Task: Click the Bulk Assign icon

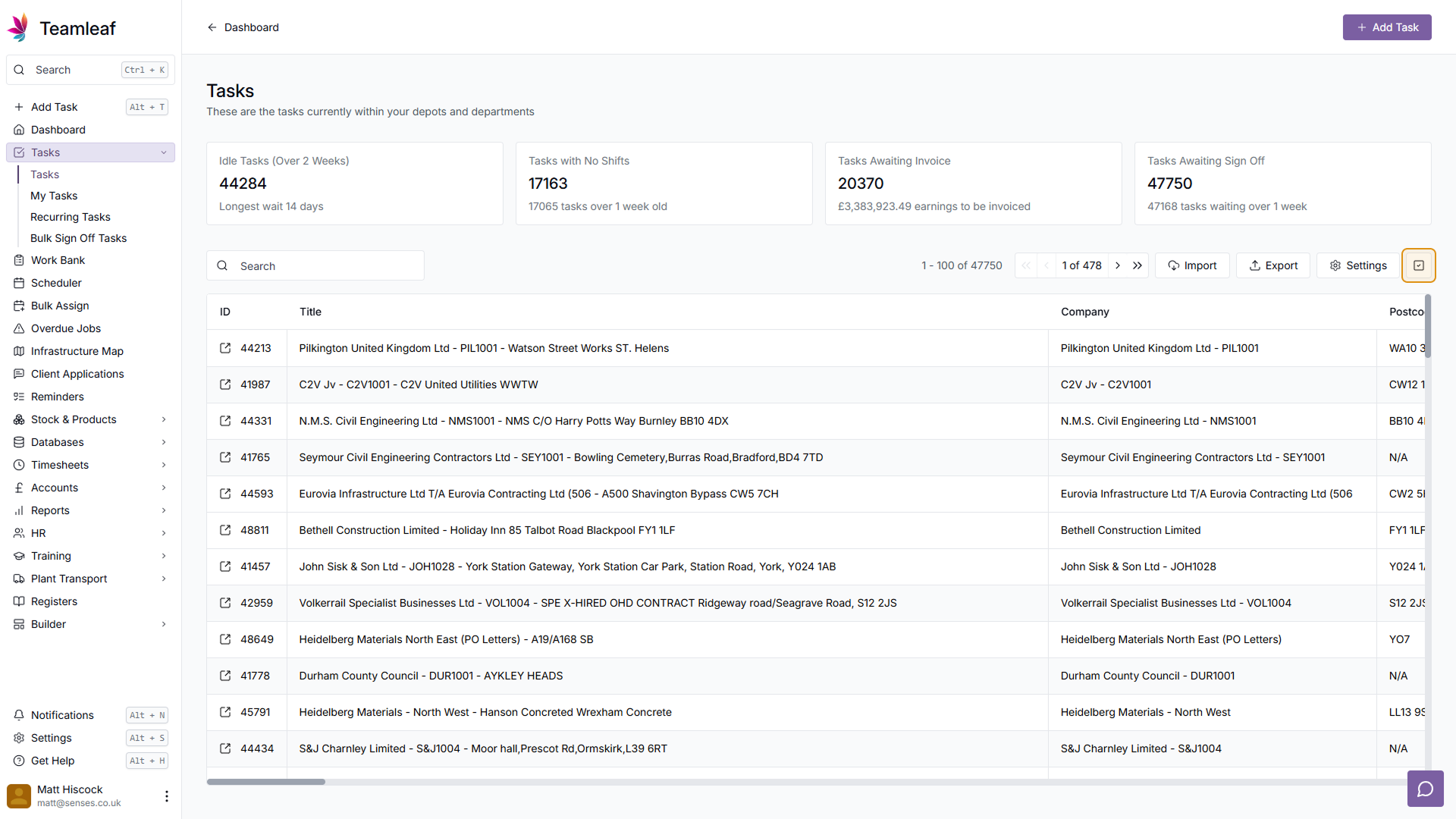Action: [x=19, y=306]
